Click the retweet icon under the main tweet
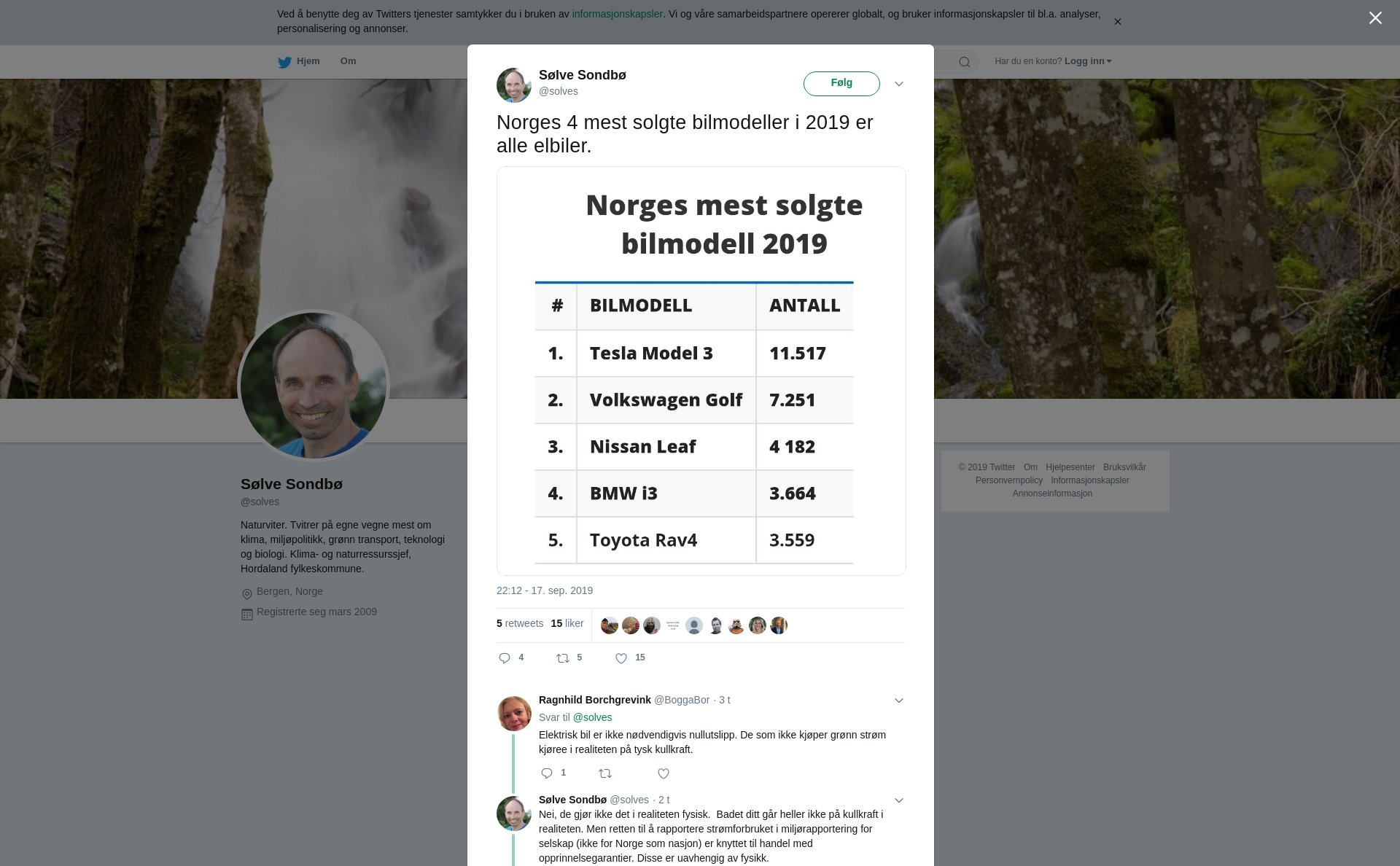The width and height of the screenshot is (1400, 866). pyautogui.click(x=563, y=658)
